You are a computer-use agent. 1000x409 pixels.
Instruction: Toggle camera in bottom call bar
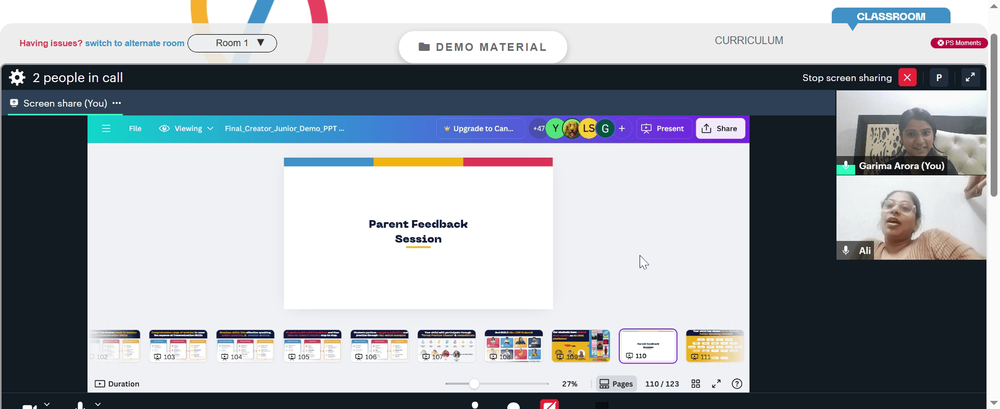29,406
